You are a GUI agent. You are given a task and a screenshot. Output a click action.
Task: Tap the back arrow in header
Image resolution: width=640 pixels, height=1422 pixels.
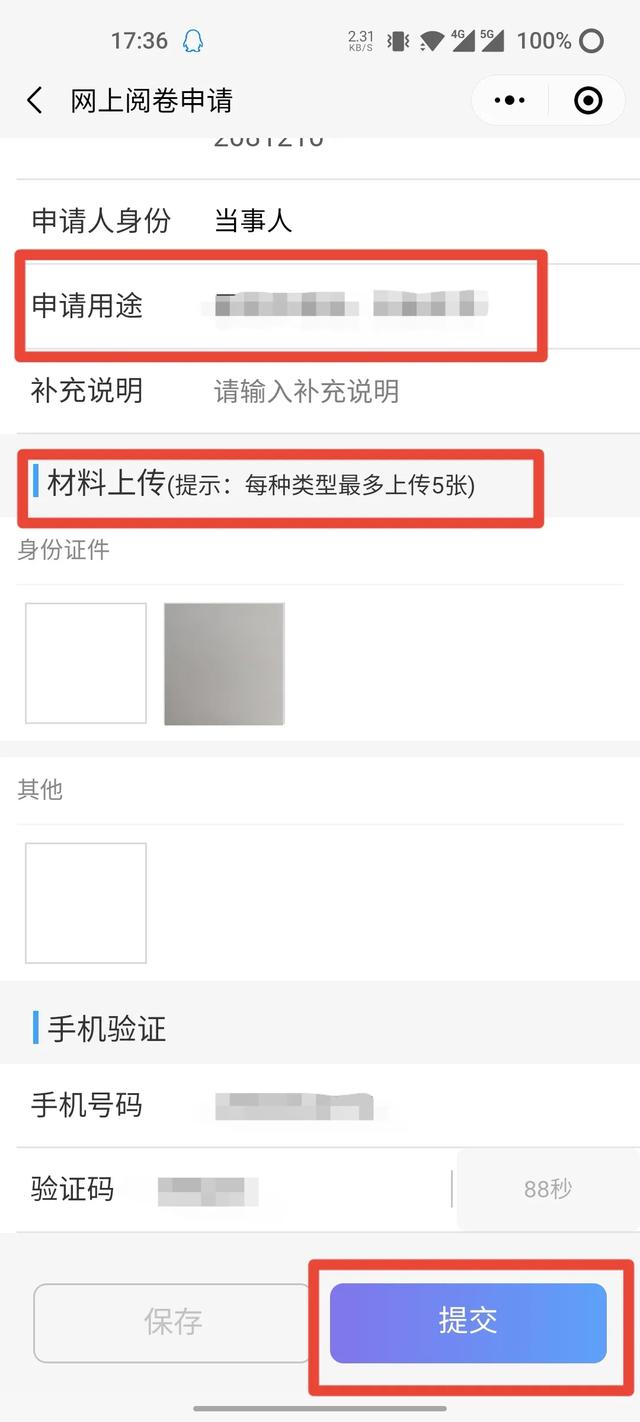coord(35,100)
